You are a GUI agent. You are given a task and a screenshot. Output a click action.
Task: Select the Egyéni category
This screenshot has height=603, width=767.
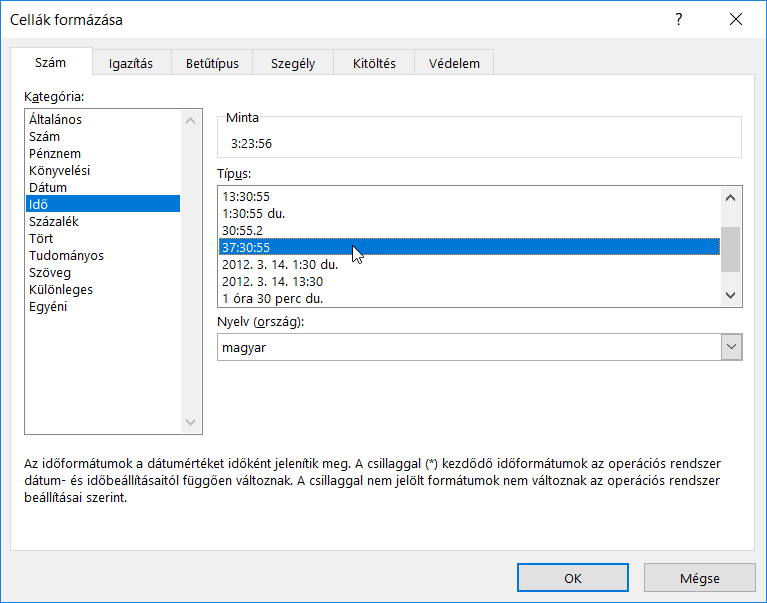pos(49,306)
